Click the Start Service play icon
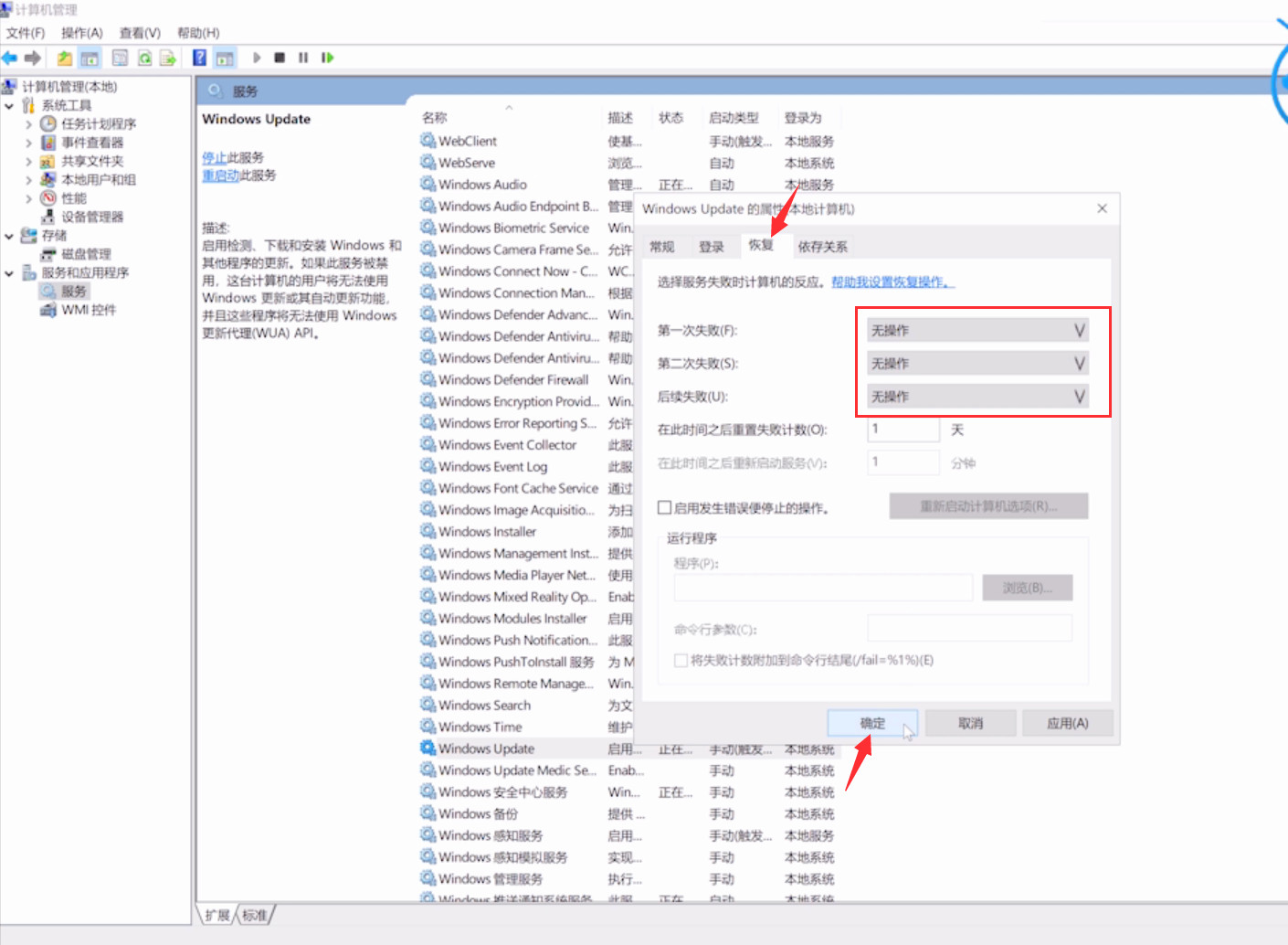This screenshot has height=945, width=1288. [257, 58]
